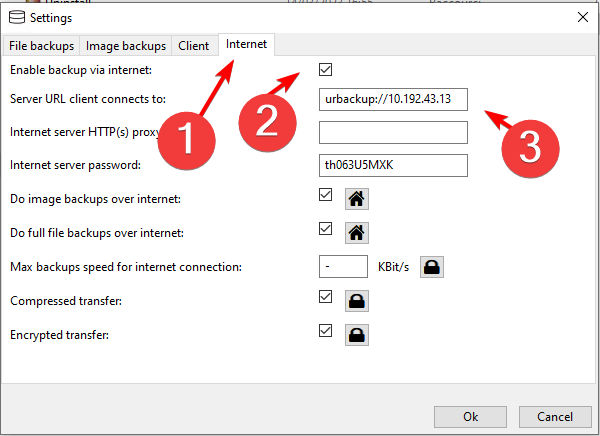The width and height of the screenshot is (600, 436).
Task: Select the Client tab
Action: pyautogui.click(x=194, y=46)
